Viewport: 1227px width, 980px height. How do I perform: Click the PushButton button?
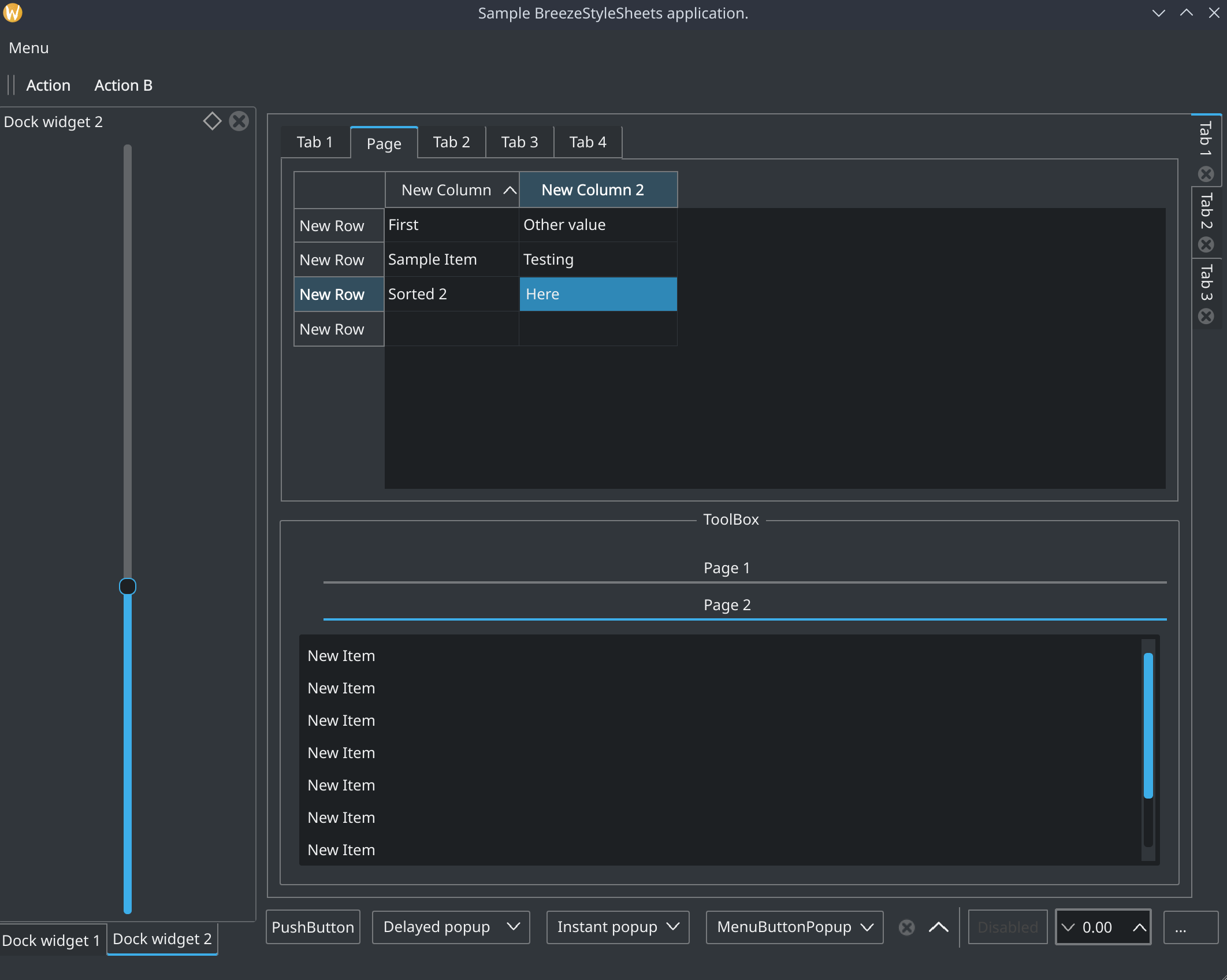[313, 927]
